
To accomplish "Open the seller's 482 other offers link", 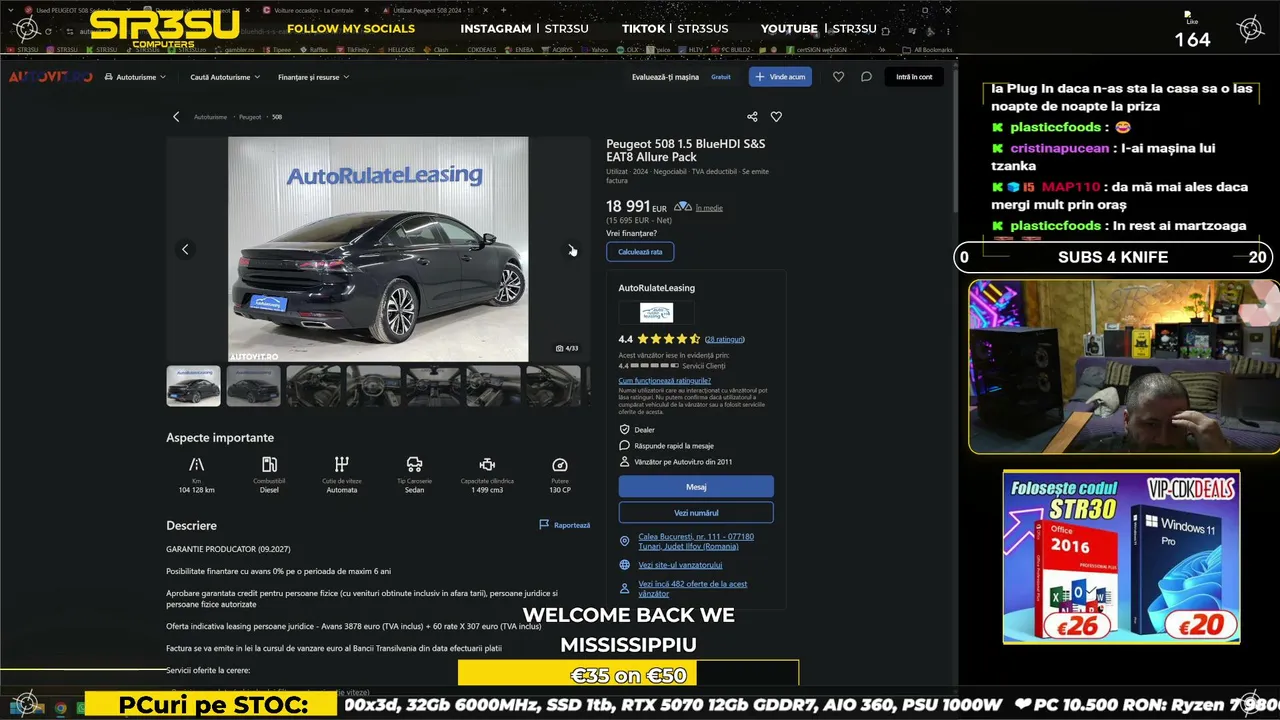I will (x=693, y=589).
